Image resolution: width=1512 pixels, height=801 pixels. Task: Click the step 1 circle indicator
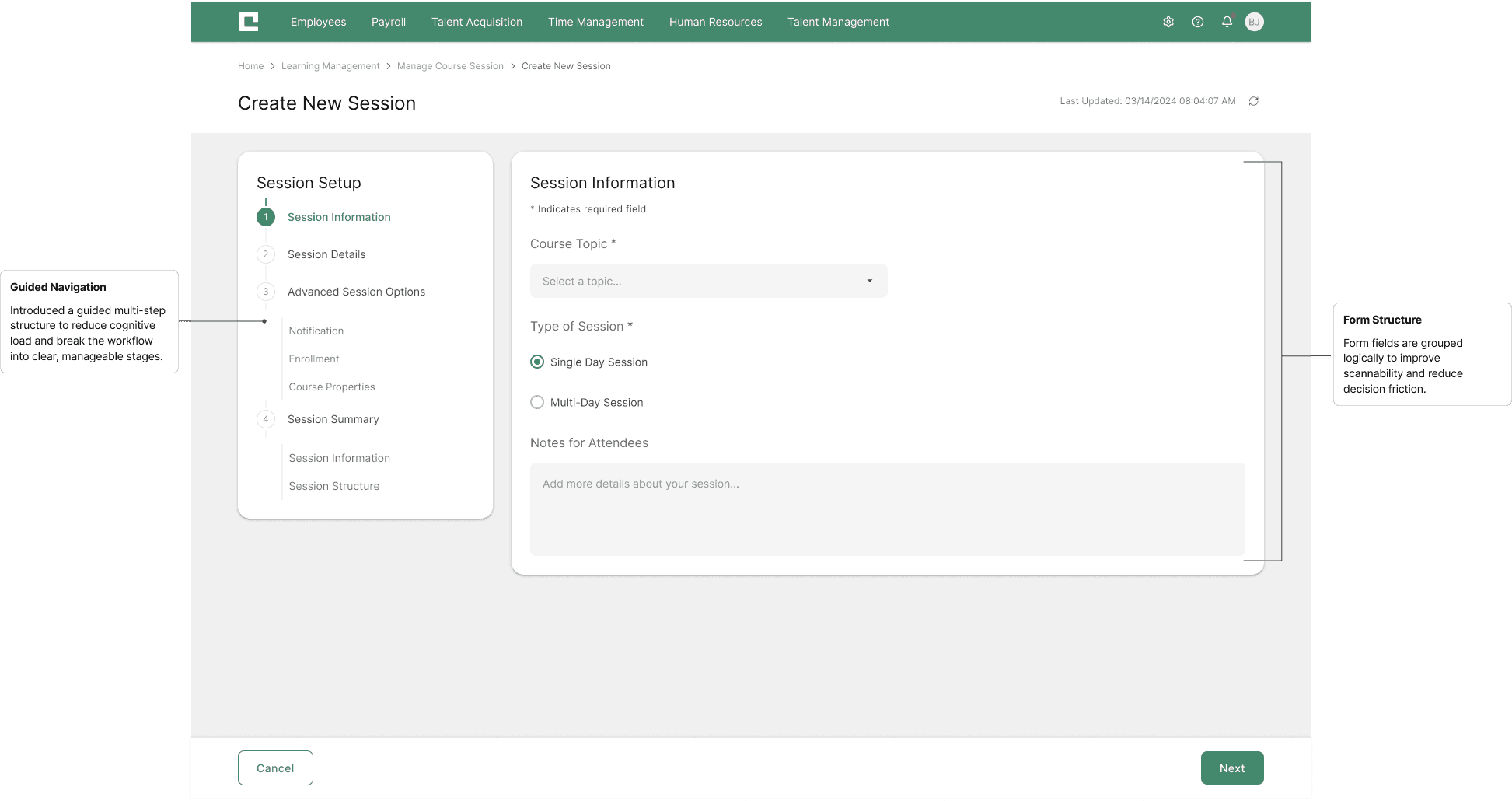266,217
